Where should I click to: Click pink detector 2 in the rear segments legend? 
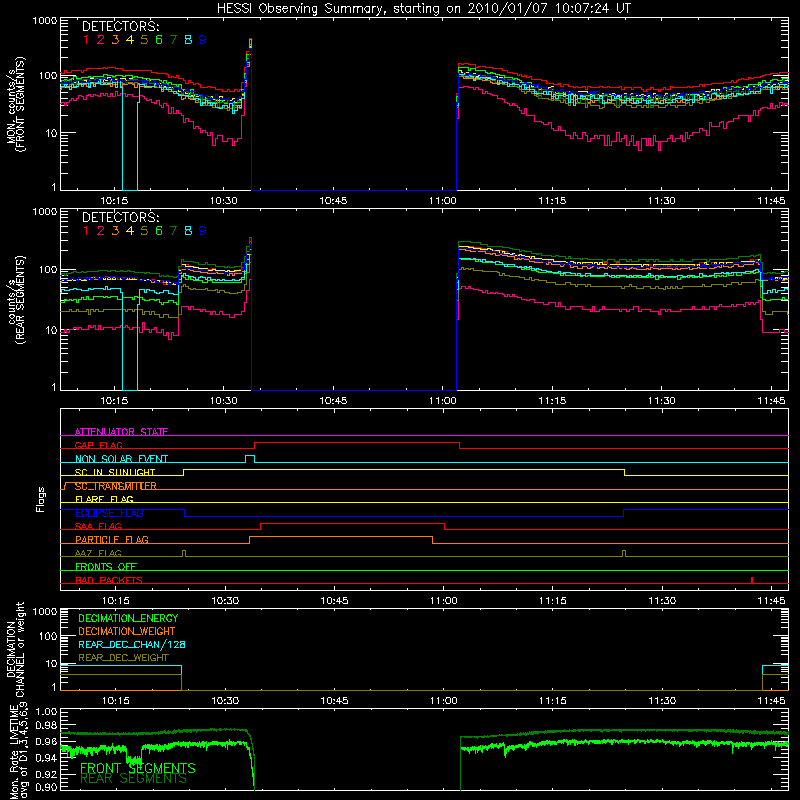101,231
